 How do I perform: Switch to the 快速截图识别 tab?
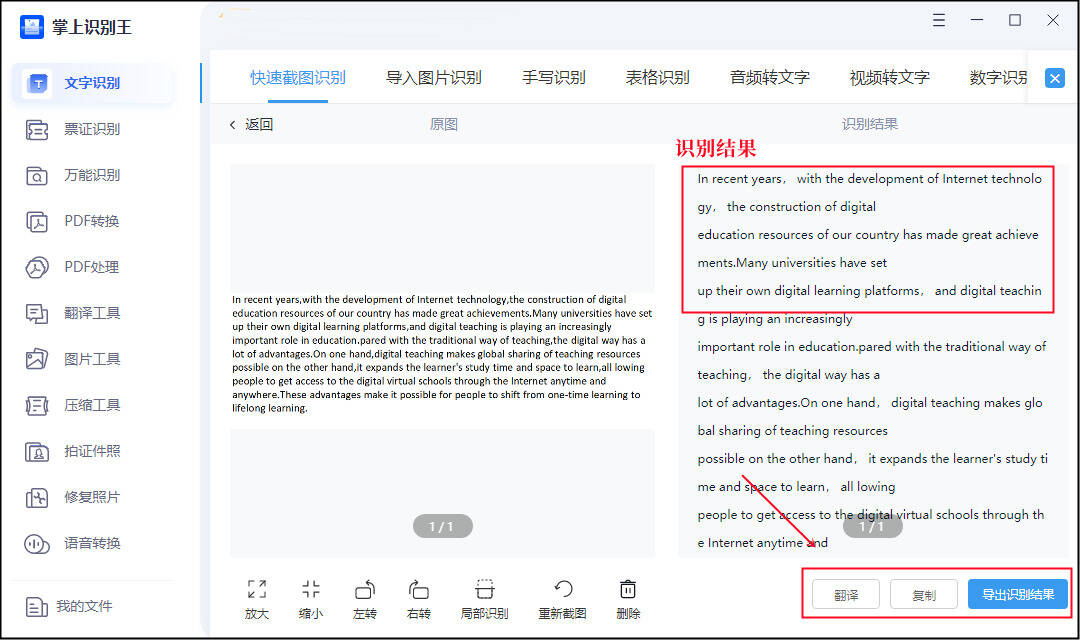(298, 78)
